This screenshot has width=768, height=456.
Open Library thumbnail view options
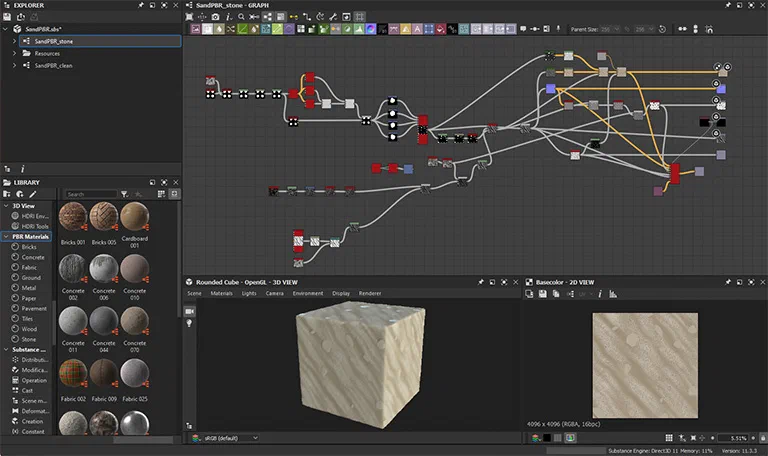[162, 194]
